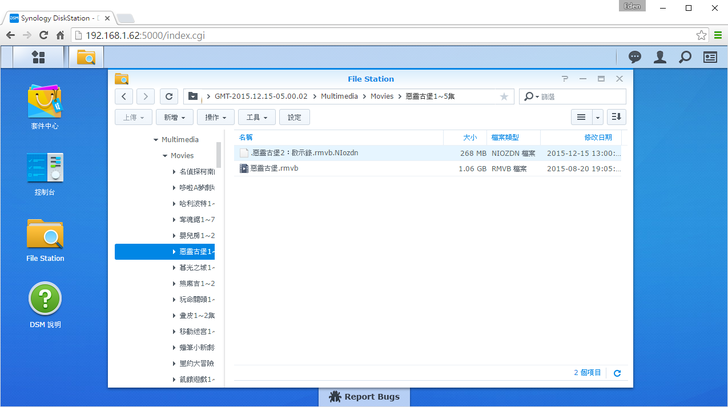Open the widgets panel icon
Image resolution: width=728 pixels, height=407 pixels.
[710, 57]
